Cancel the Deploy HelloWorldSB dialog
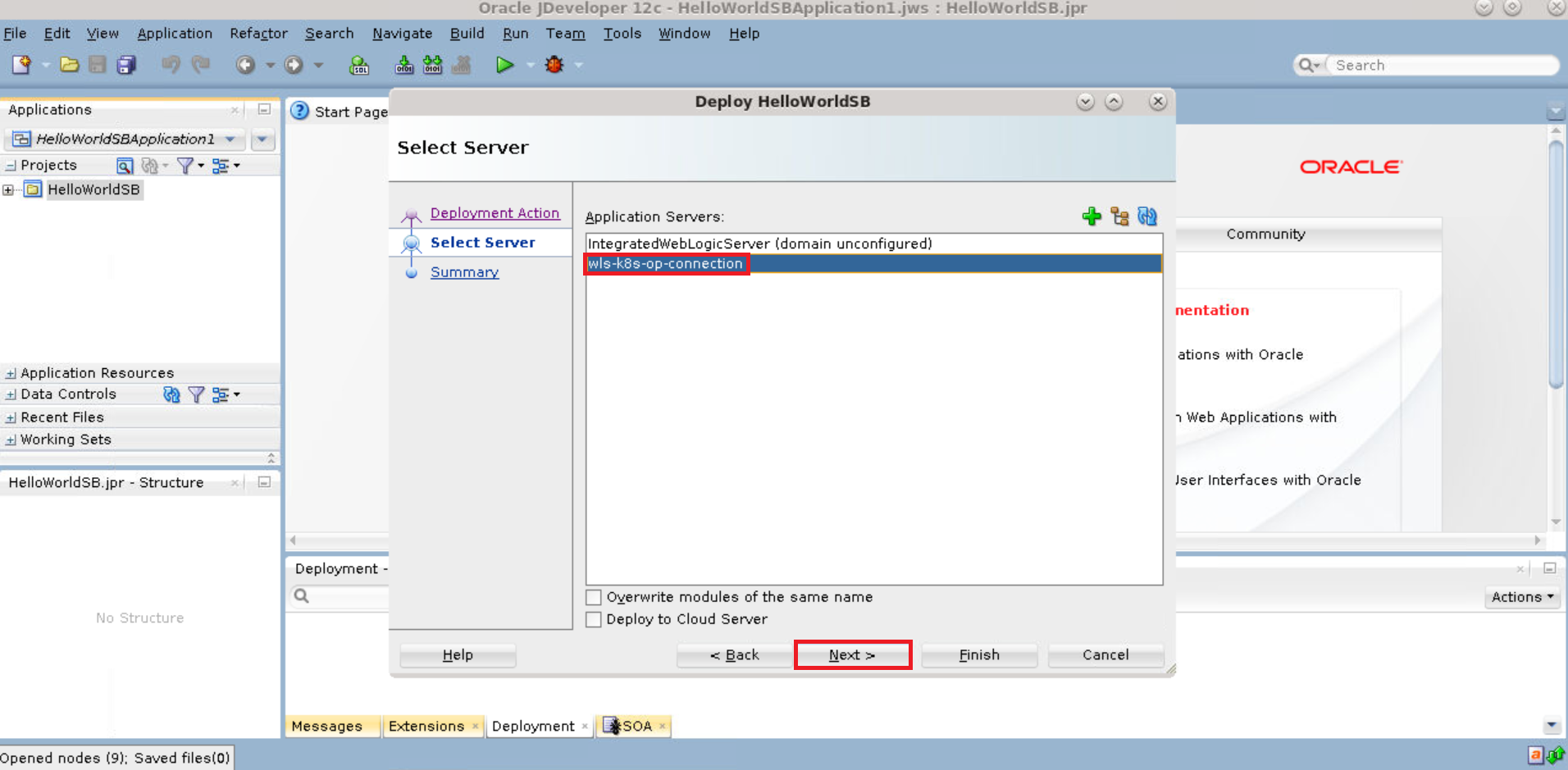 coord(1105,655)
